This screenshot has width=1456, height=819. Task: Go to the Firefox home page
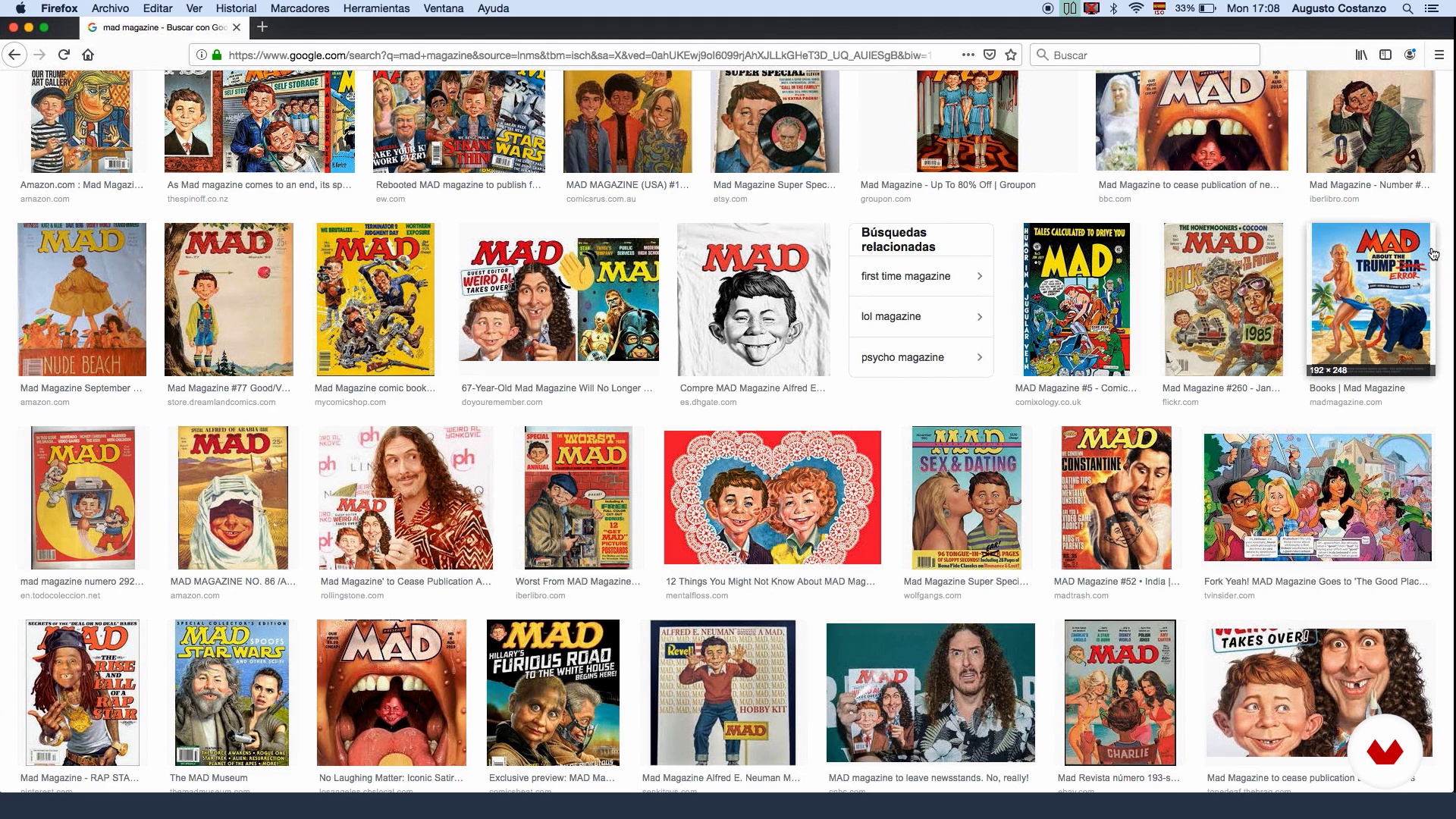coord(88,55)
